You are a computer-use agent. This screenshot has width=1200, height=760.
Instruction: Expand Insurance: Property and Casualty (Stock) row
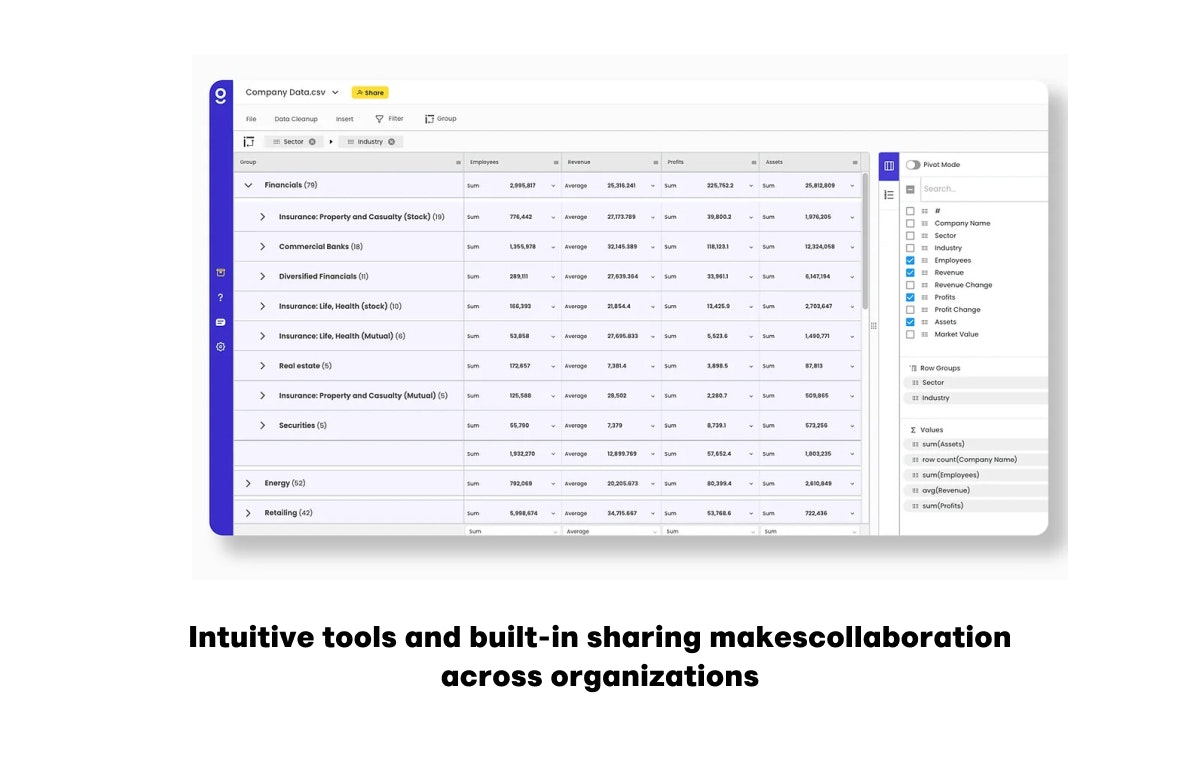coord(263,217)
